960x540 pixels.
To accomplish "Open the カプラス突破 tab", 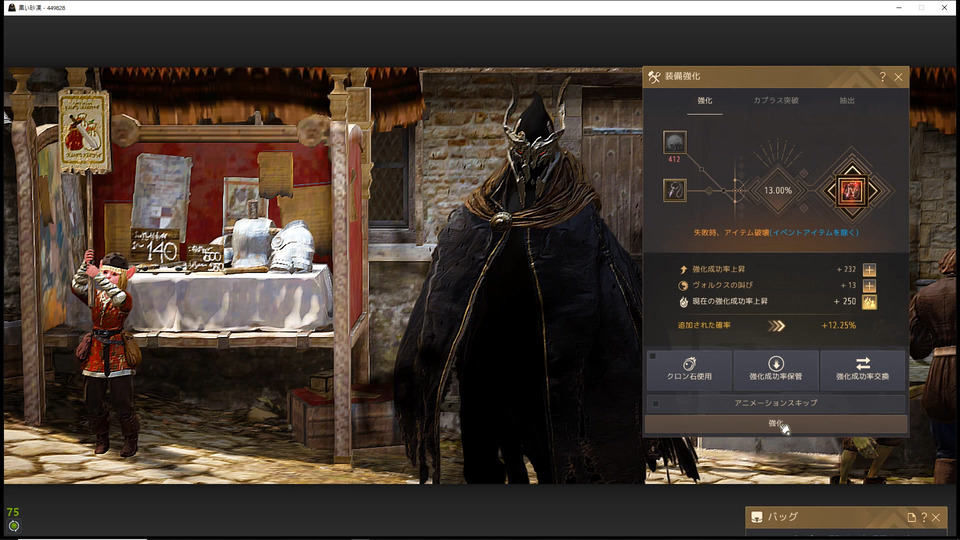I will 776,100.
